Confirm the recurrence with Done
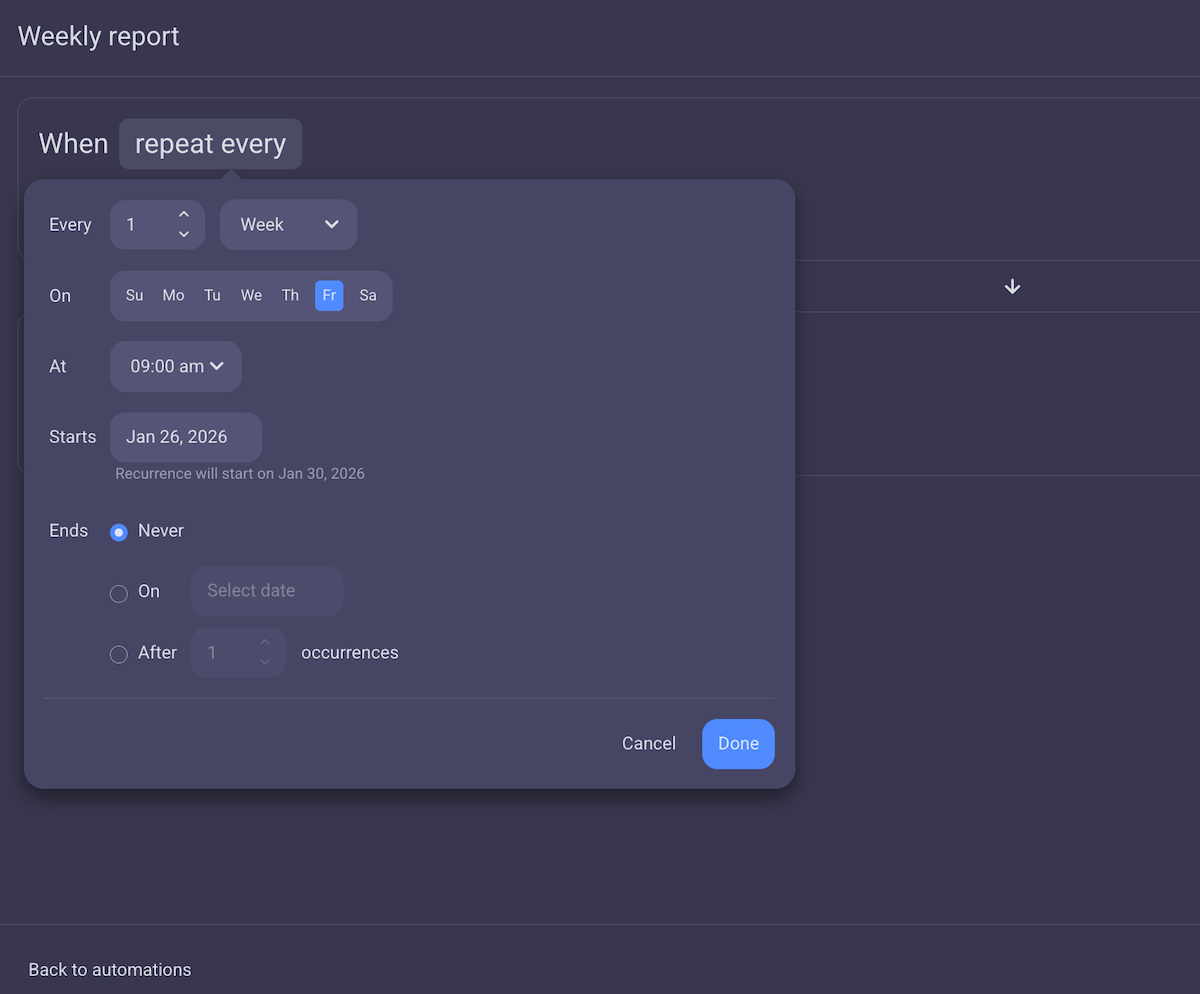Screen dimensions: 1200x994 [x=738, y=744]
